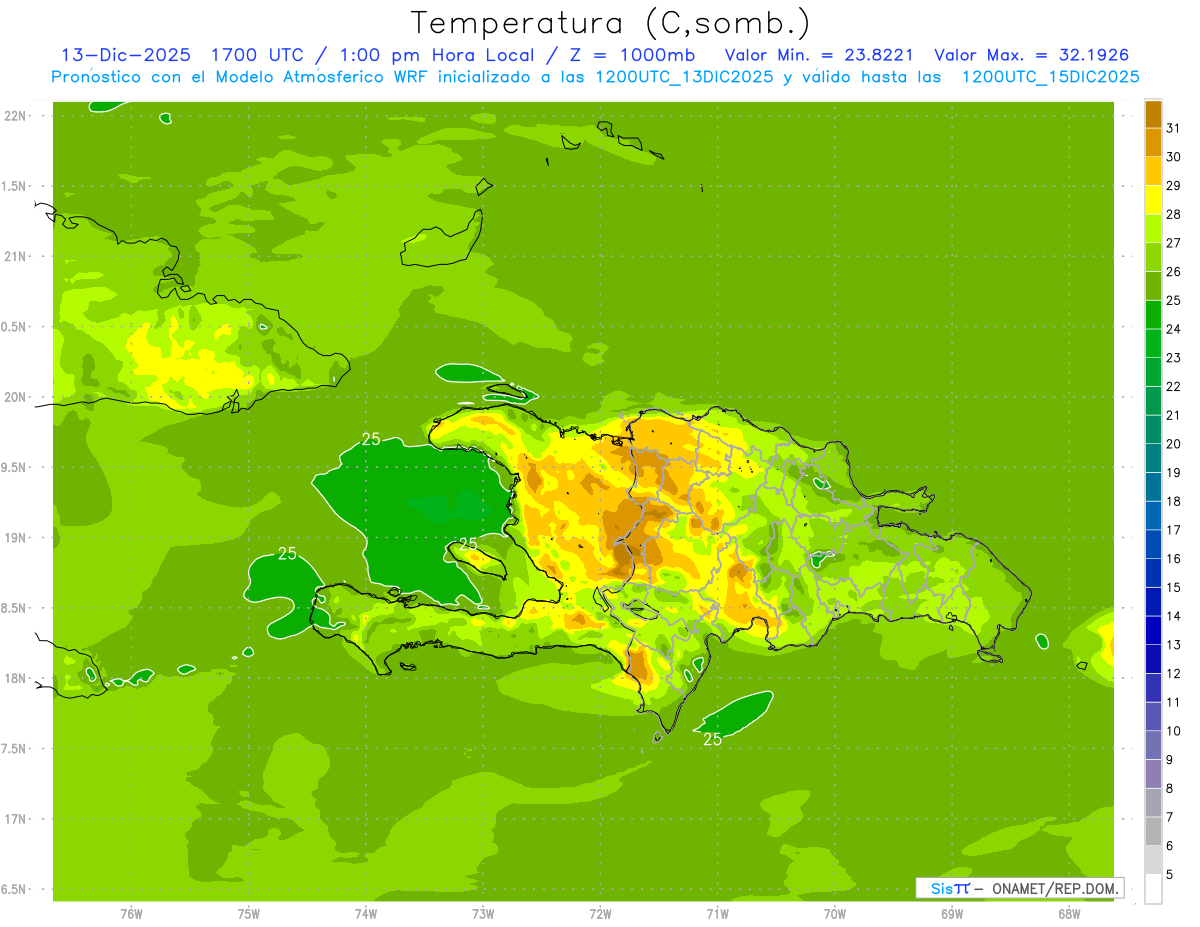The height and width of the screenshot is (927, 1200).
Task: Click the legend value label "5"
Action: [x=1170, y=874]
